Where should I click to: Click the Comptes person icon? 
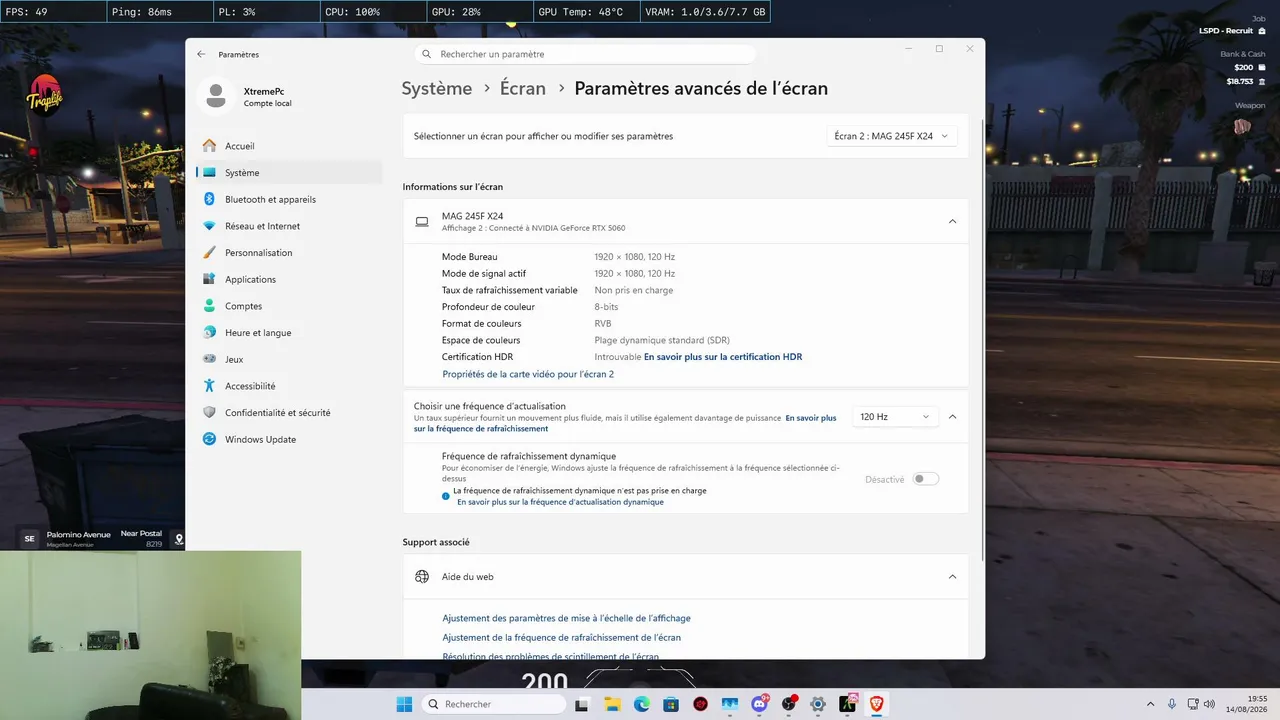[x=209, y=306]
